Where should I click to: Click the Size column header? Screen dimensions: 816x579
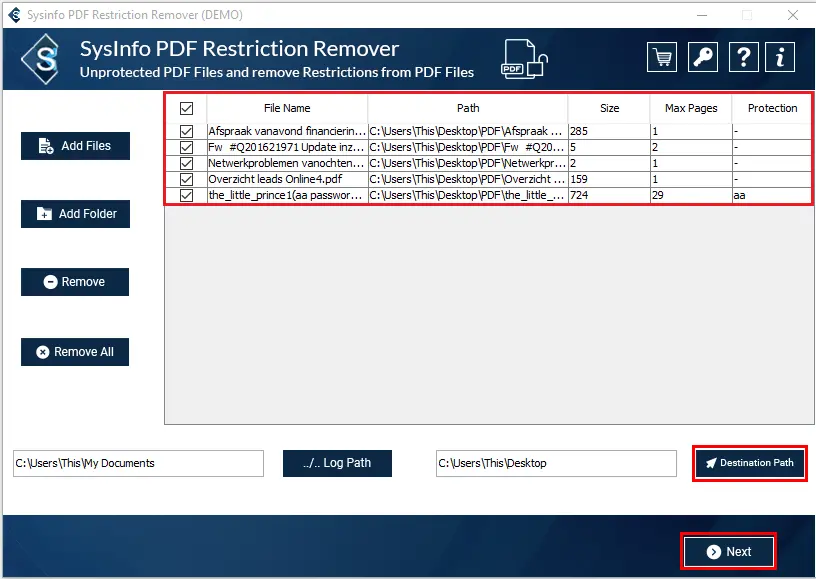(x=609, y=108)
